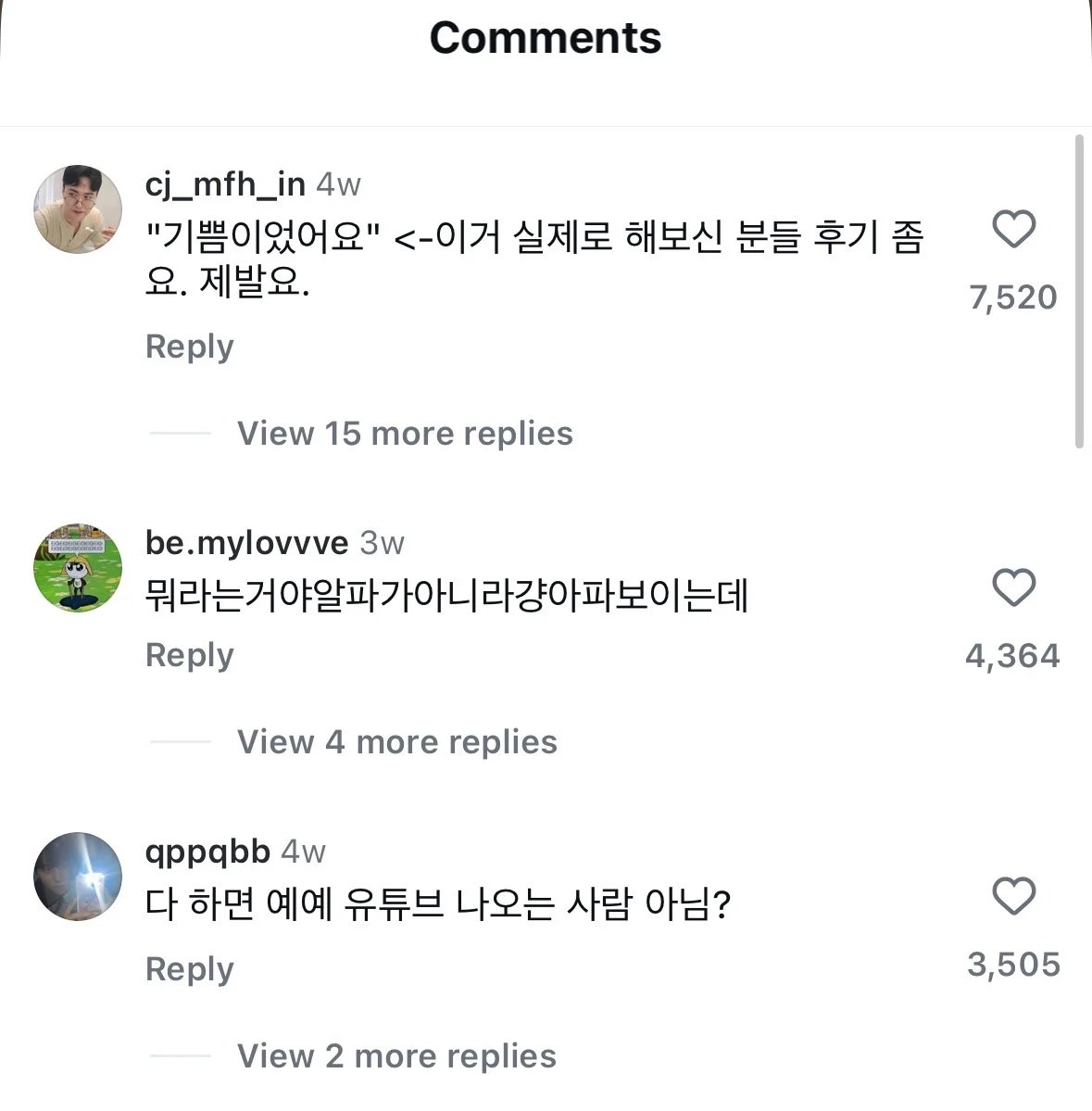The image size is (1092, 1111).
Task: Open cj_mfh_in username link
Action: [x=225, y=184]
